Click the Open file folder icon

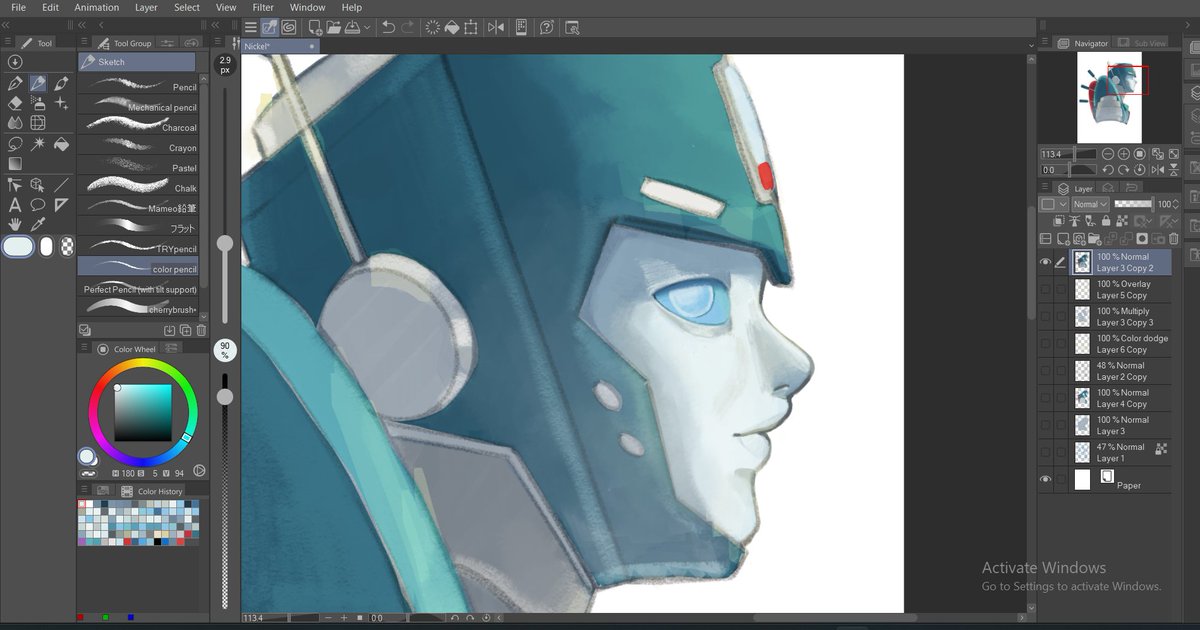coord(334,28)
